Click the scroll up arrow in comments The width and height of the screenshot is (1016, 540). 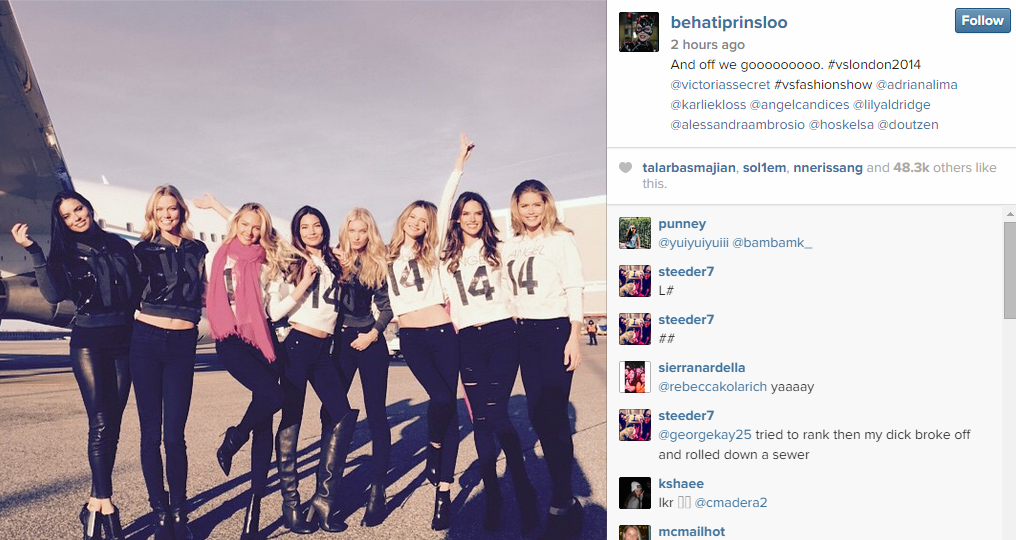pyautogui.click(x=1010, y=214)
